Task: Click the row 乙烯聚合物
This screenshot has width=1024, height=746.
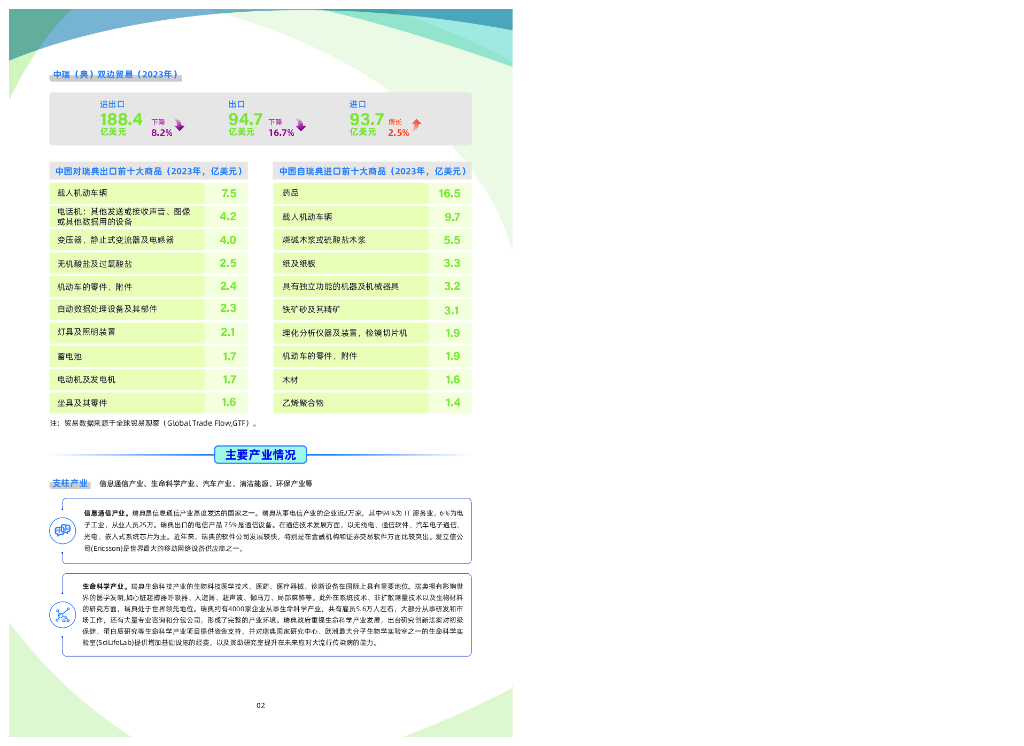Action: (372, 403)
